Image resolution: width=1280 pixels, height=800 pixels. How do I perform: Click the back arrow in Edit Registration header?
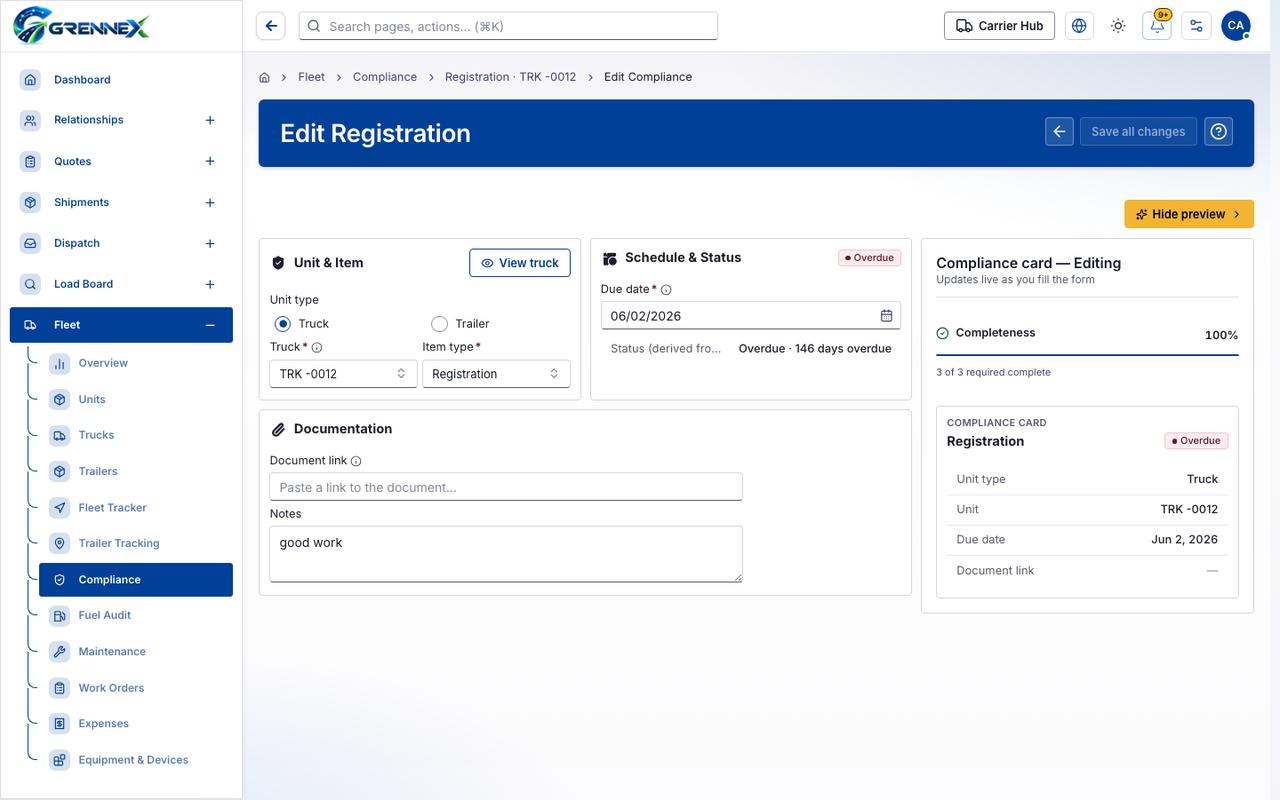point(1059,131)
